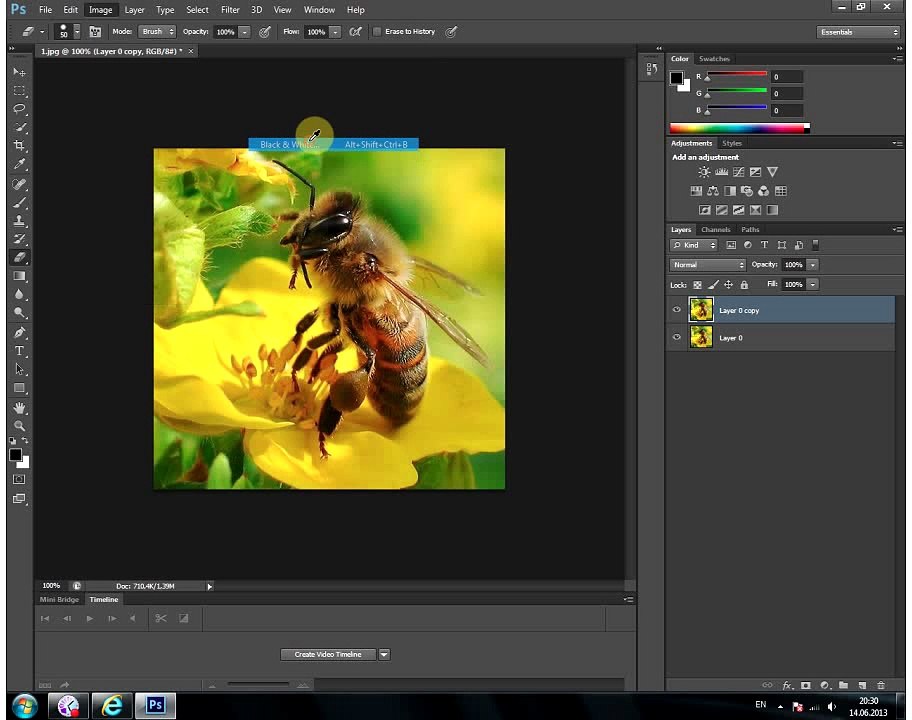This screenshot has width=912, height=720.
Task: Toggle visibility of Layer 0
Action: click(x=676, y=337)
